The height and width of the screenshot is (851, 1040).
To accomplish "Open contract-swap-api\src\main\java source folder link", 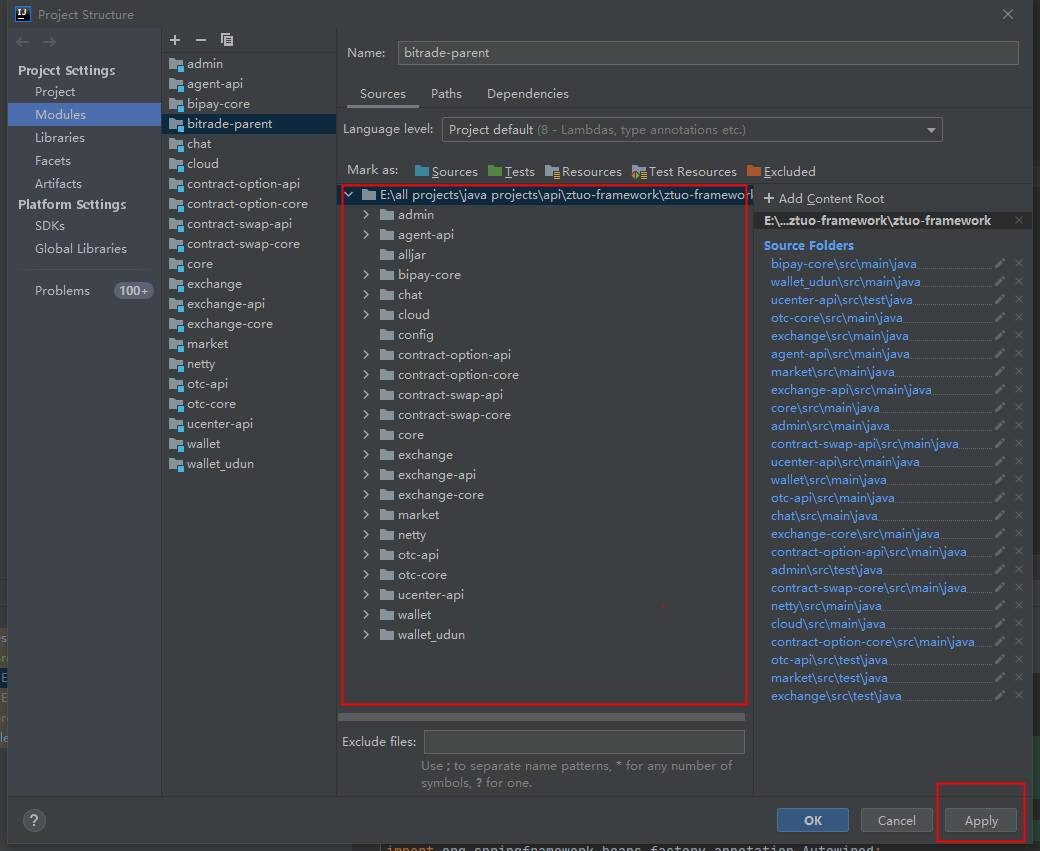I will (x=864, y=444).
